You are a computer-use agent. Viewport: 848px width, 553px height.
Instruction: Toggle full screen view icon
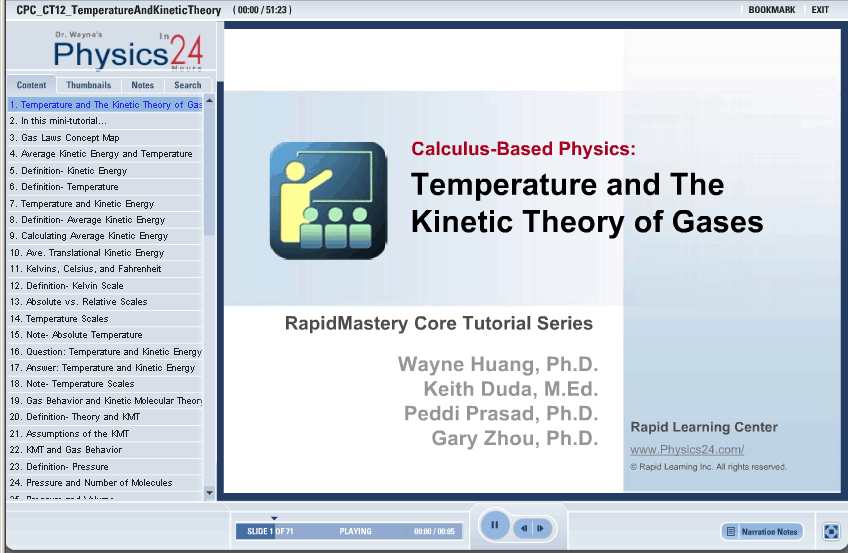[x=830, y=532]
